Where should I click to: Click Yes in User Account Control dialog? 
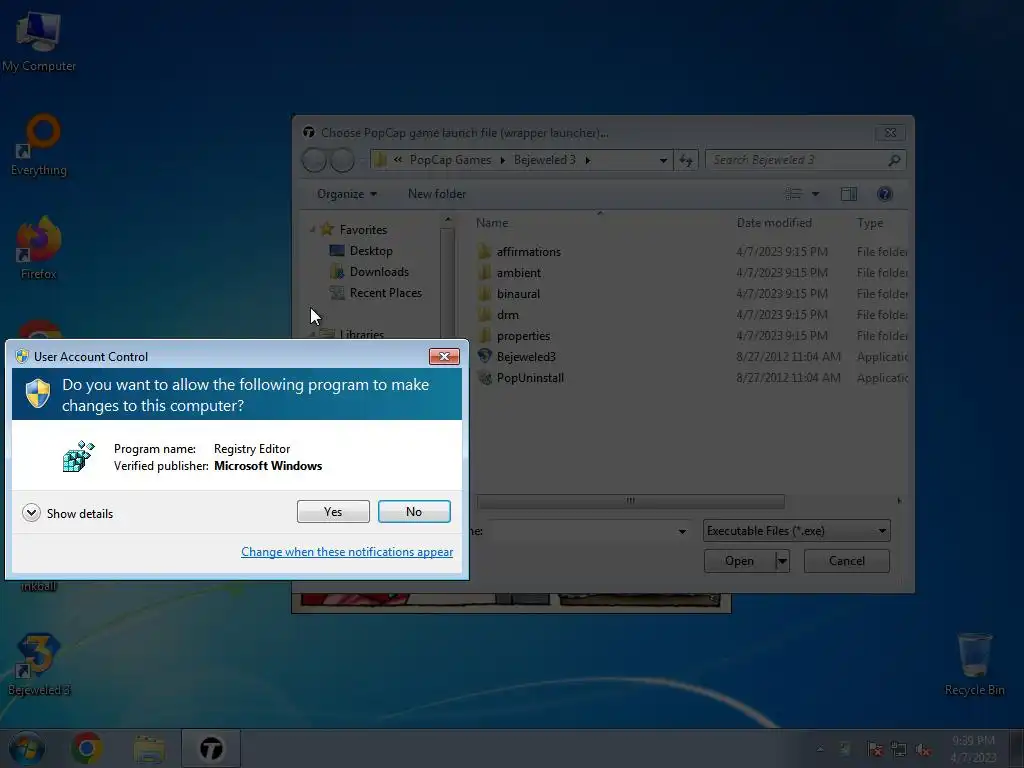coord(333,511)
